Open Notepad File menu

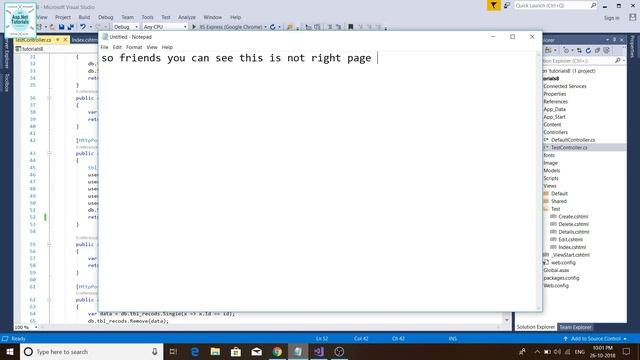[104, 47]
